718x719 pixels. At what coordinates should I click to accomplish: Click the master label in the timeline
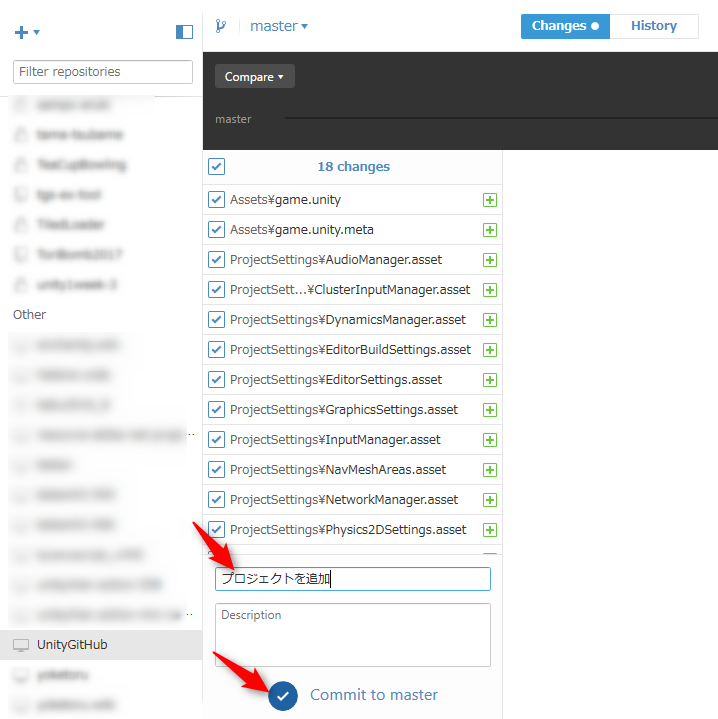tap(233, 119)
